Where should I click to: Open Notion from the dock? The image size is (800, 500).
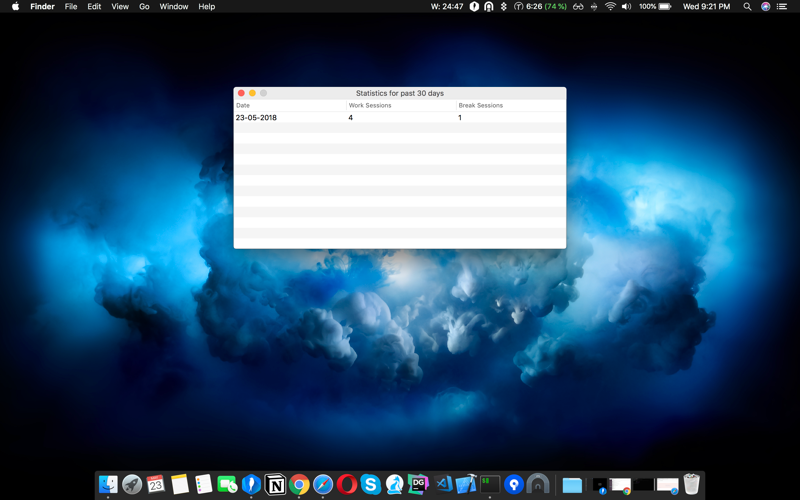coord(275,485)
